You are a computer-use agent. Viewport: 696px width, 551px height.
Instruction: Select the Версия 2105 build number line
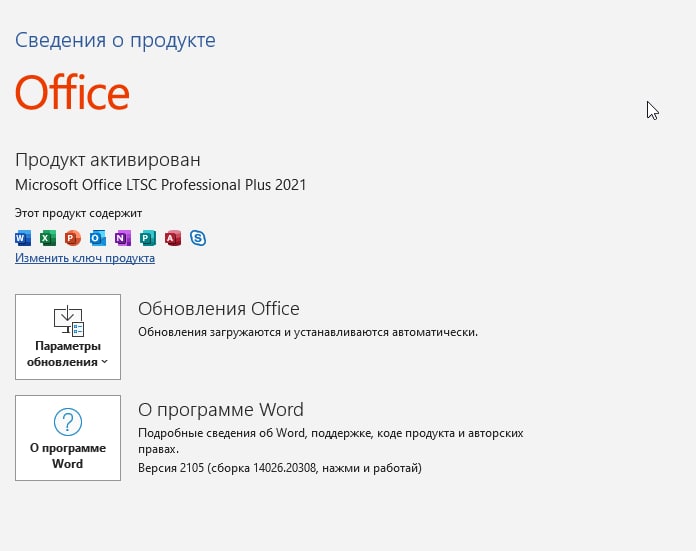[x=280, y=468]
